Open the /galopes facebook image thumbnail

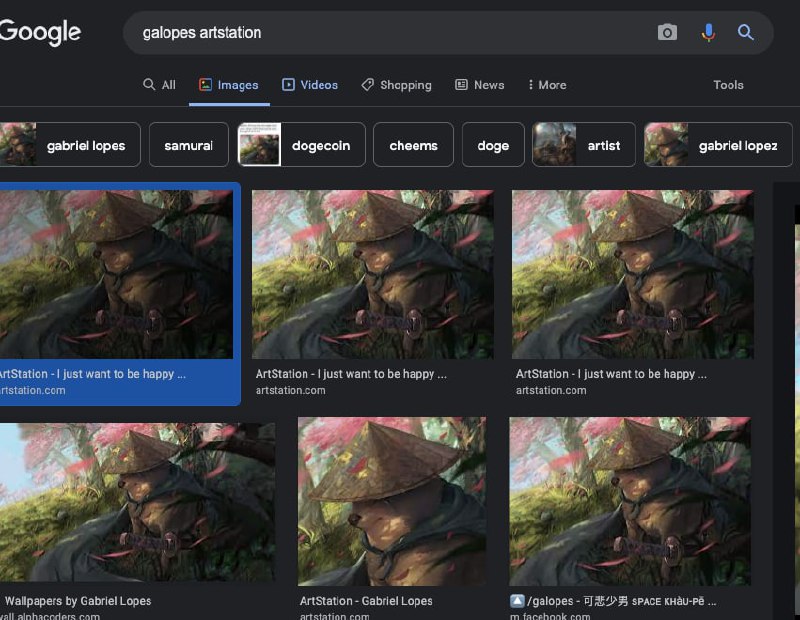pos(630,501)
